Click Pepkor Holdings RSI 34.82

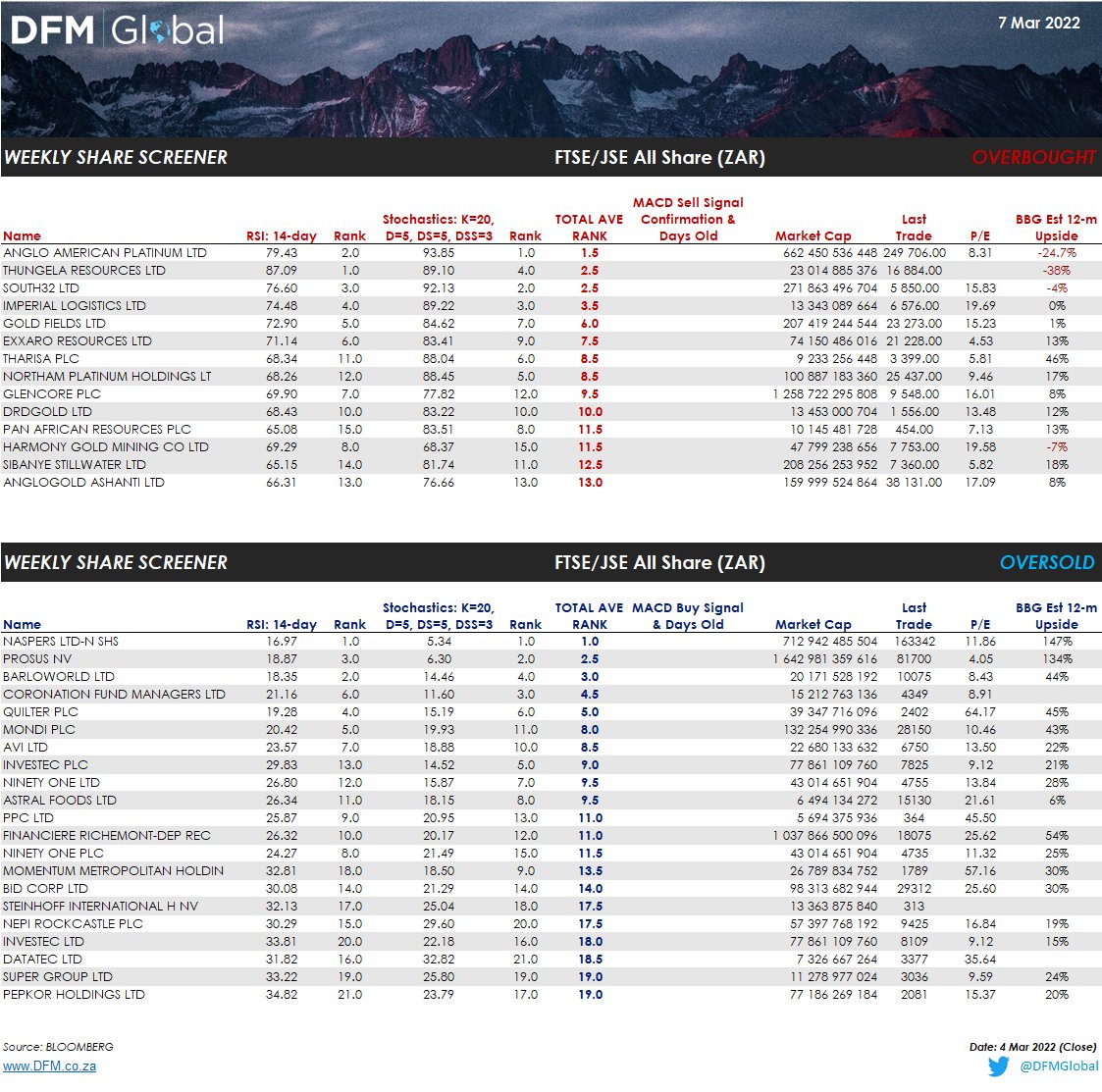[281, 994]
